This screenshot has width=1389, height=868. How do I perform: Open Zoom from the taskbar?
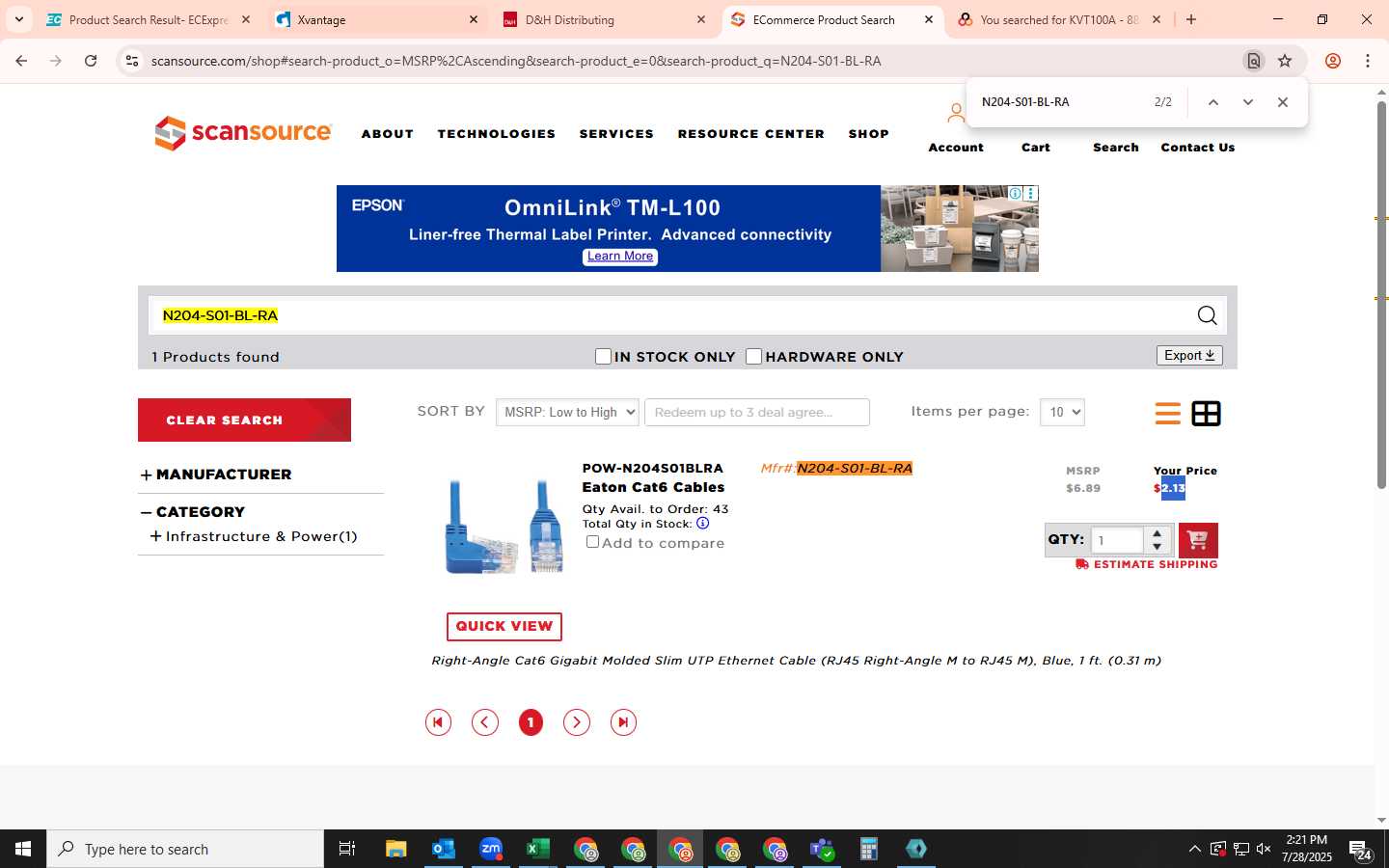(x=491, y=849)
